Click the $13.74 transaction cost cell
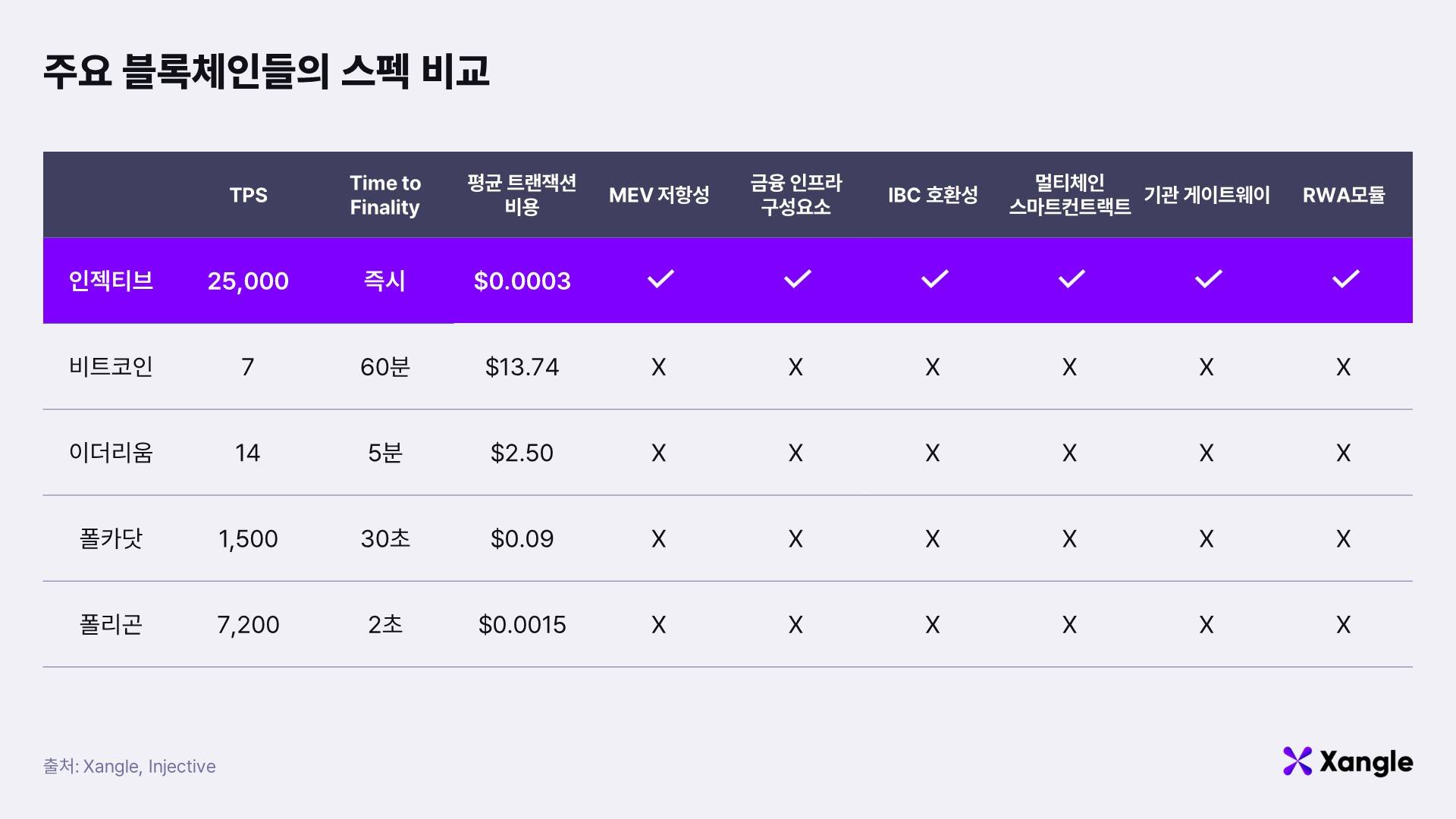The image size is (1456, 819). [x=522, y=367]
